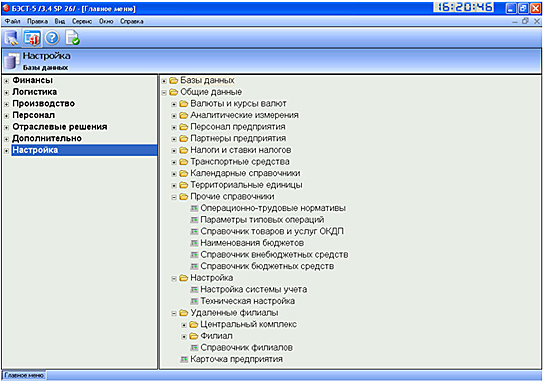Select Календарные справочники label
544x381 pixels.
tap(245, 173)
